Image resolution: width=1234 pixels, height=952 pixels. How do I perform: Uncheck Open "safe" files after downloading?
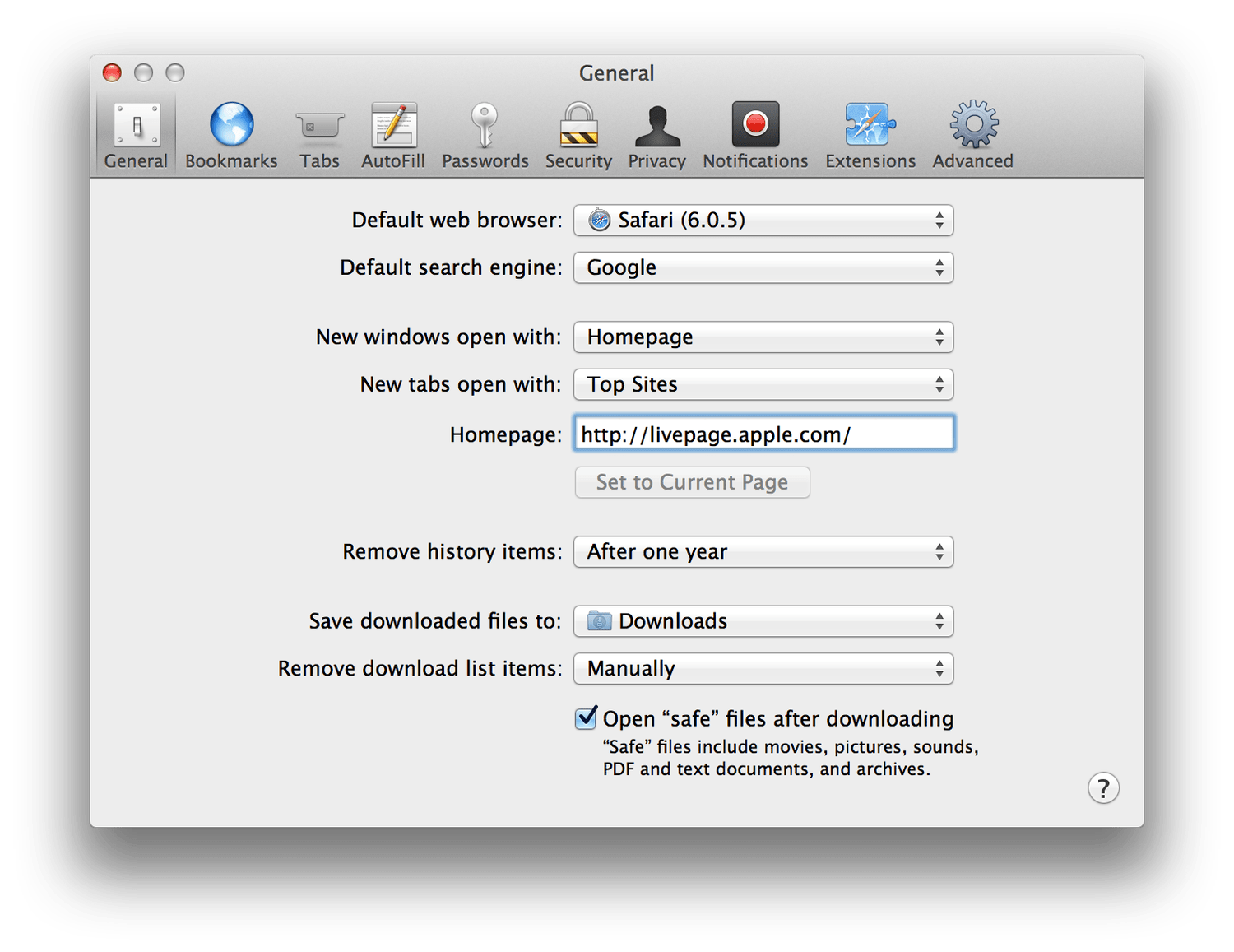pyautogui.click(x=586, y=718)
